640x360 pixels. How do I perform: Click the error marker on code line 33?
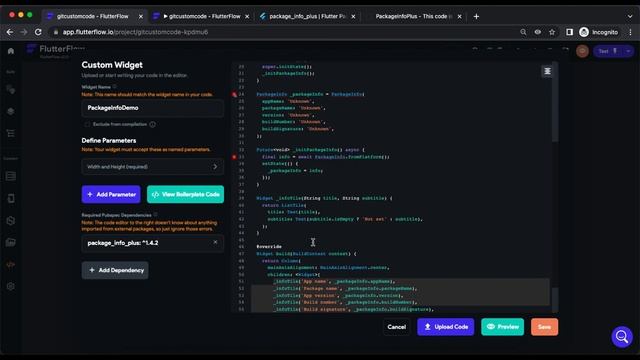(x=234, y=157)
